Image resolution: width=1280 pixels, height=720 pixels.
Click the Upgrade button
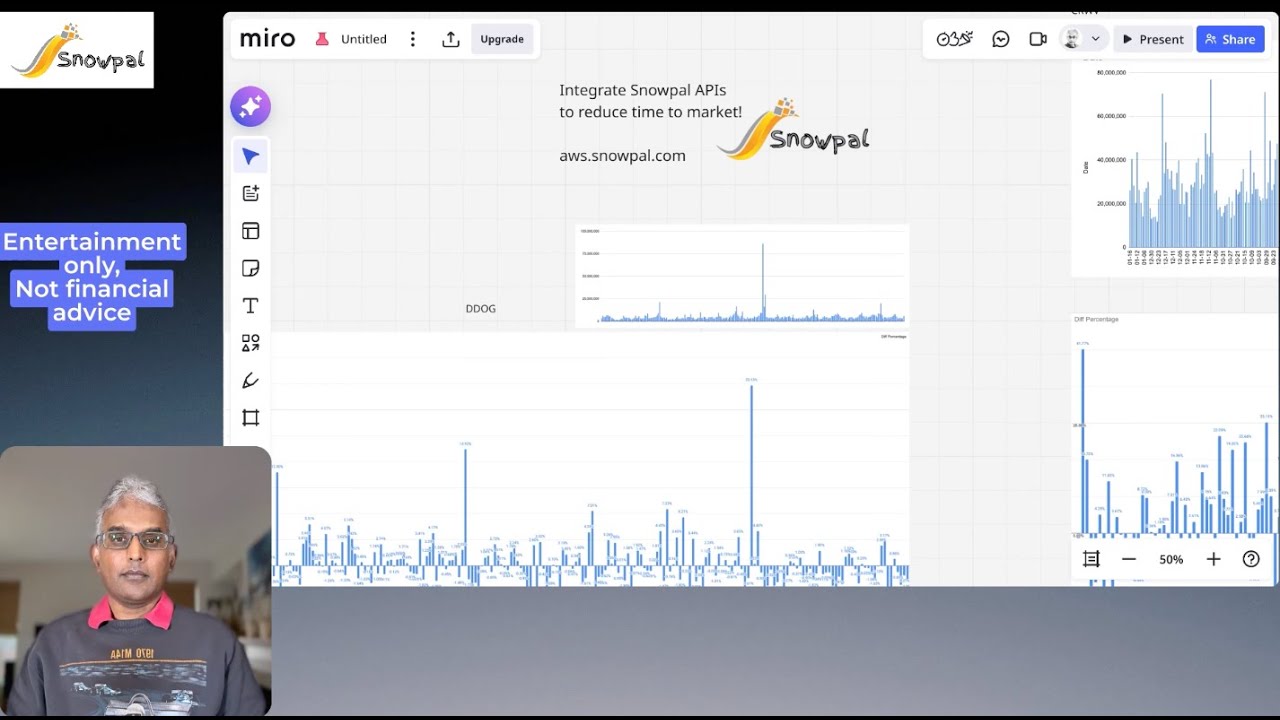tap(502, 39)
